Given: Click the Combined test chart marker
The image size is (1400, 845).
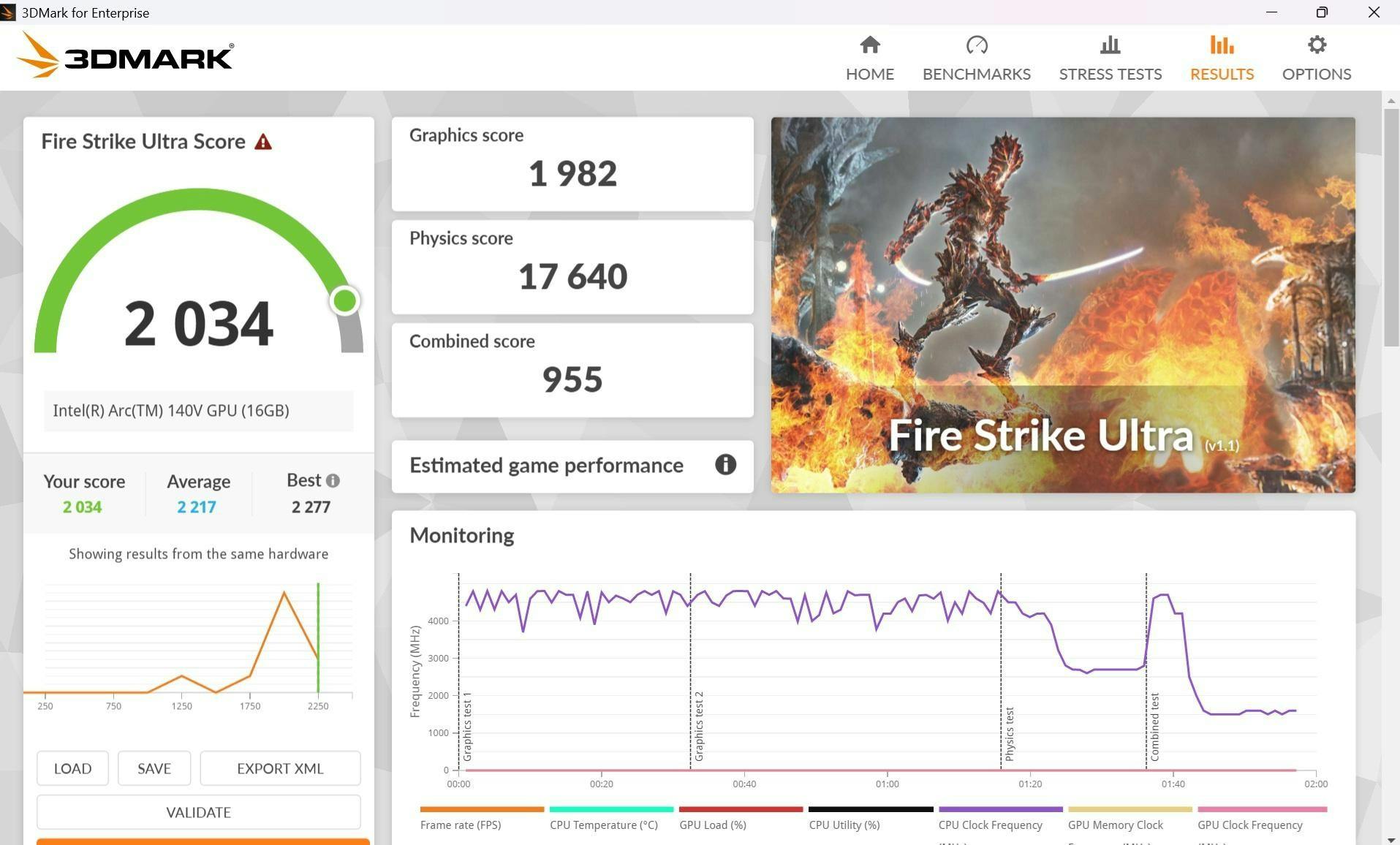Looking at the screenshot, I should (x=1155, y=727).
